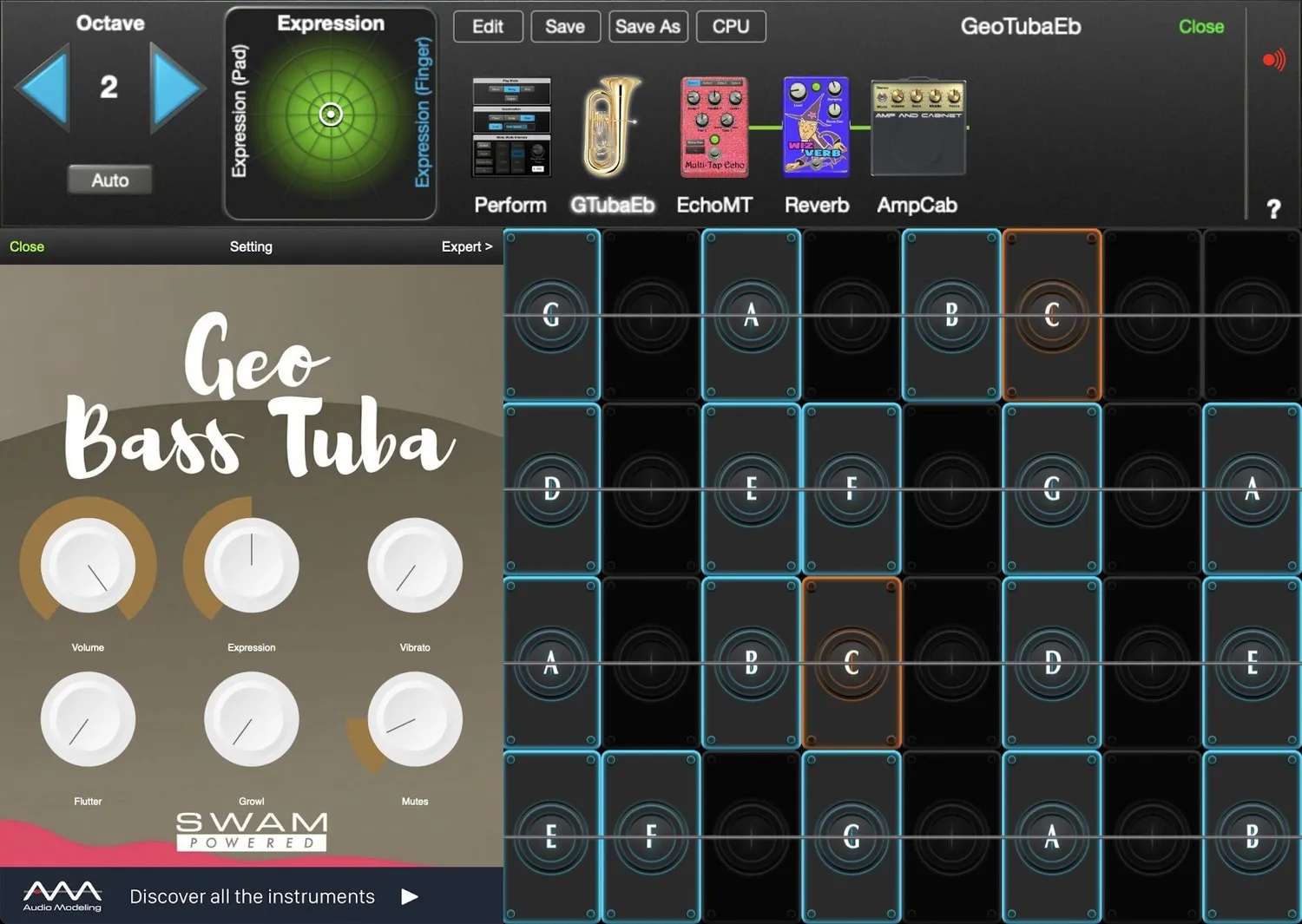The width and height of the screenshot is (1302, 924).
Task: Click the Expression (Finger) label
Action: (423, 113)
